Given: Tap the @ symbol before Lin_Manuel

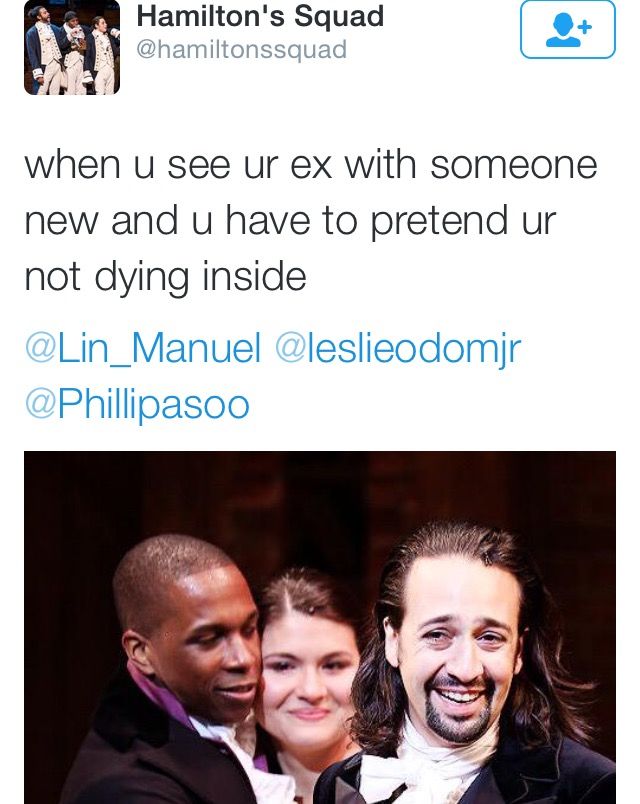Looking at the screenshot, I should (x=40, y=347).
